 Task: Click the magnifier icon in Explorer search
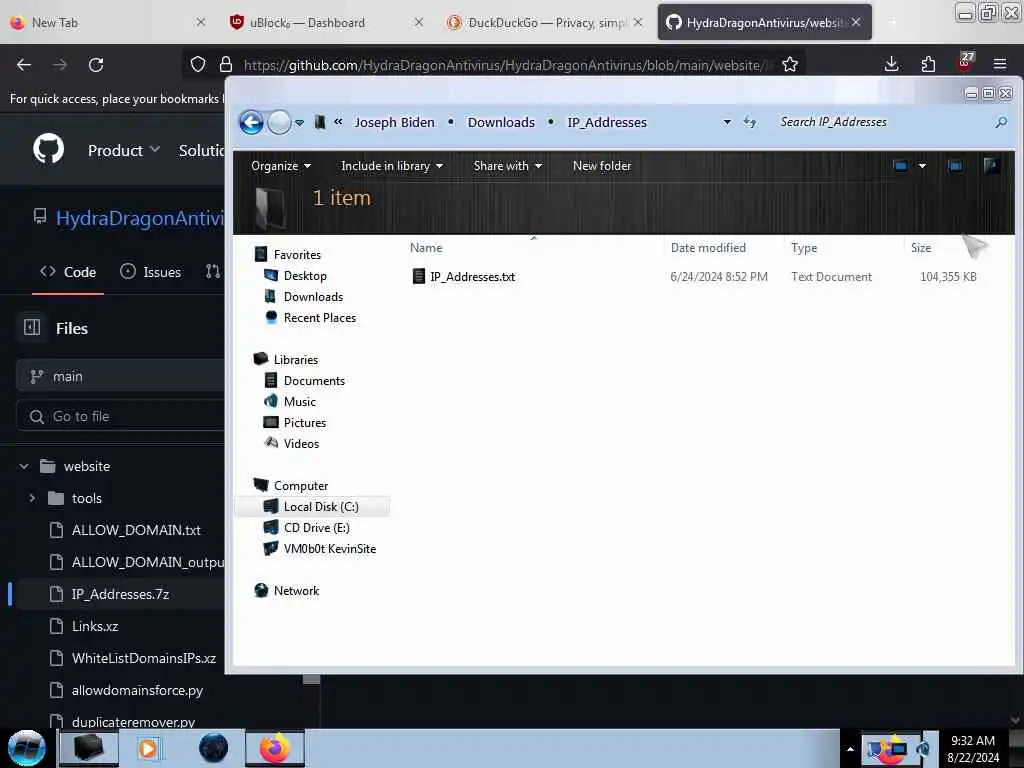[x=1000, y=122]
